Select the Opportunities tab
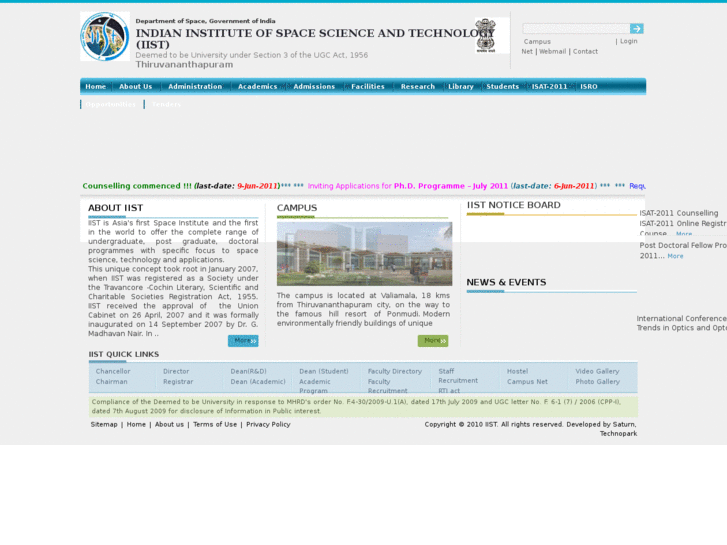Viewport: 727px width, 545px height. [110, 104]
